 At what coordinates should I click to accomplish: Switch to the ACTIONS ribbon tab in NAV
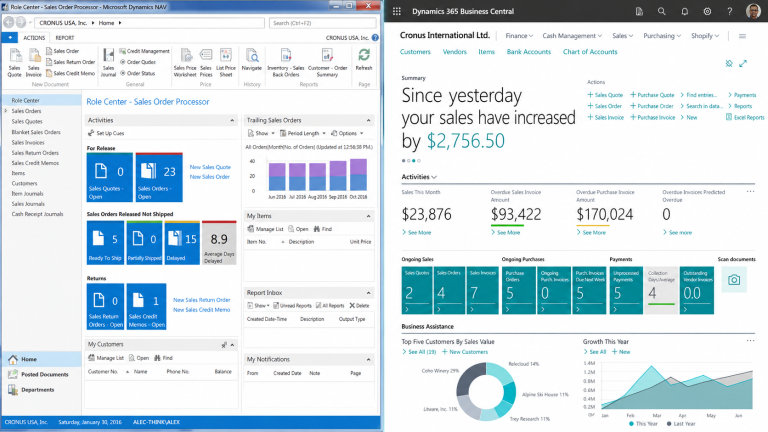click(34, 38)
